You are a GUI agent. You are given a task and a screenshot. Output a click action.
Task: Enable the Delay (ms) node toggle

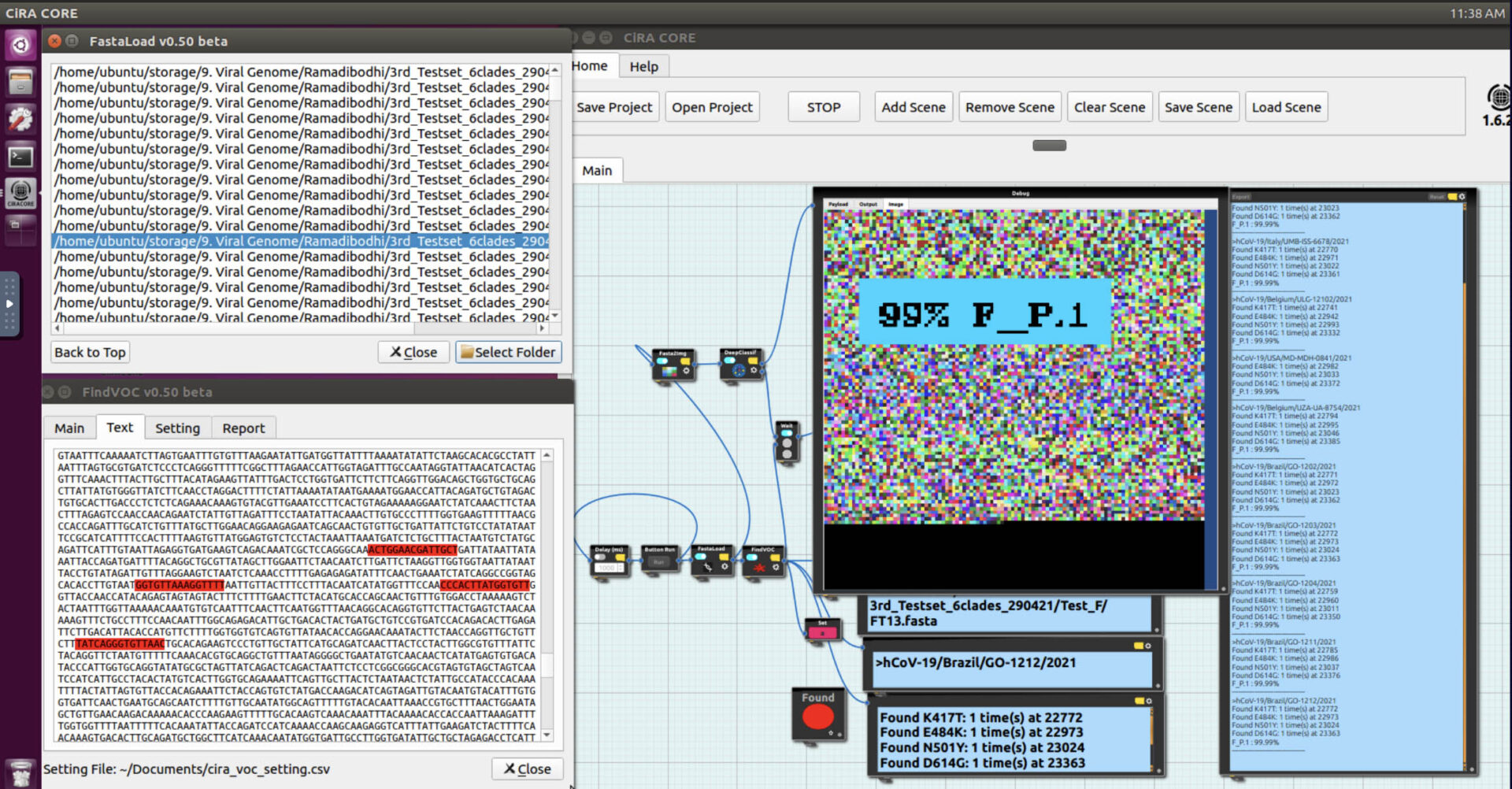pyautogui.click(x=601, y=557)
